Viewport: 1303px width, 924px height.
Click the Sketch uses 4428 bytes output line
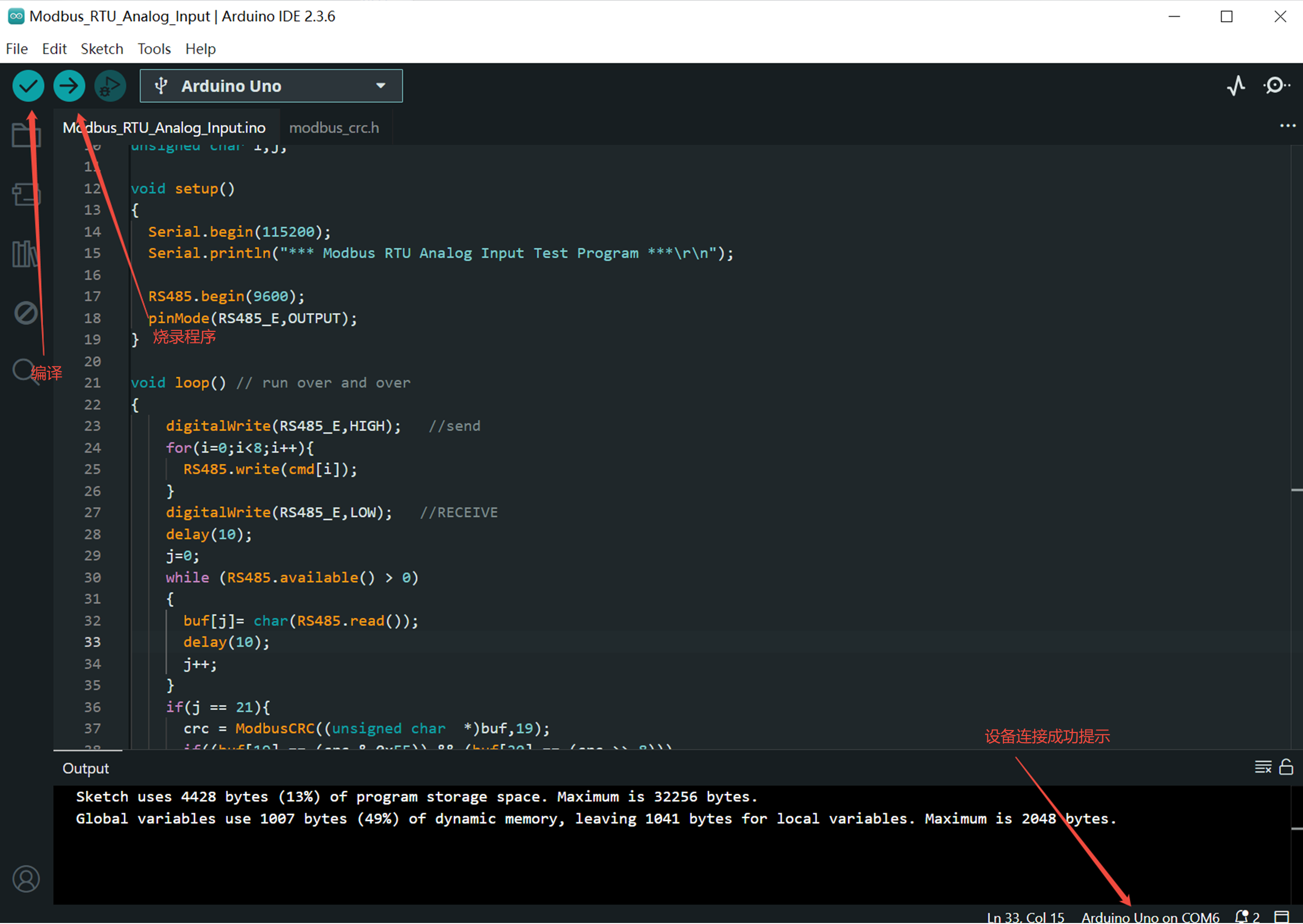click(x=416, y=797)
